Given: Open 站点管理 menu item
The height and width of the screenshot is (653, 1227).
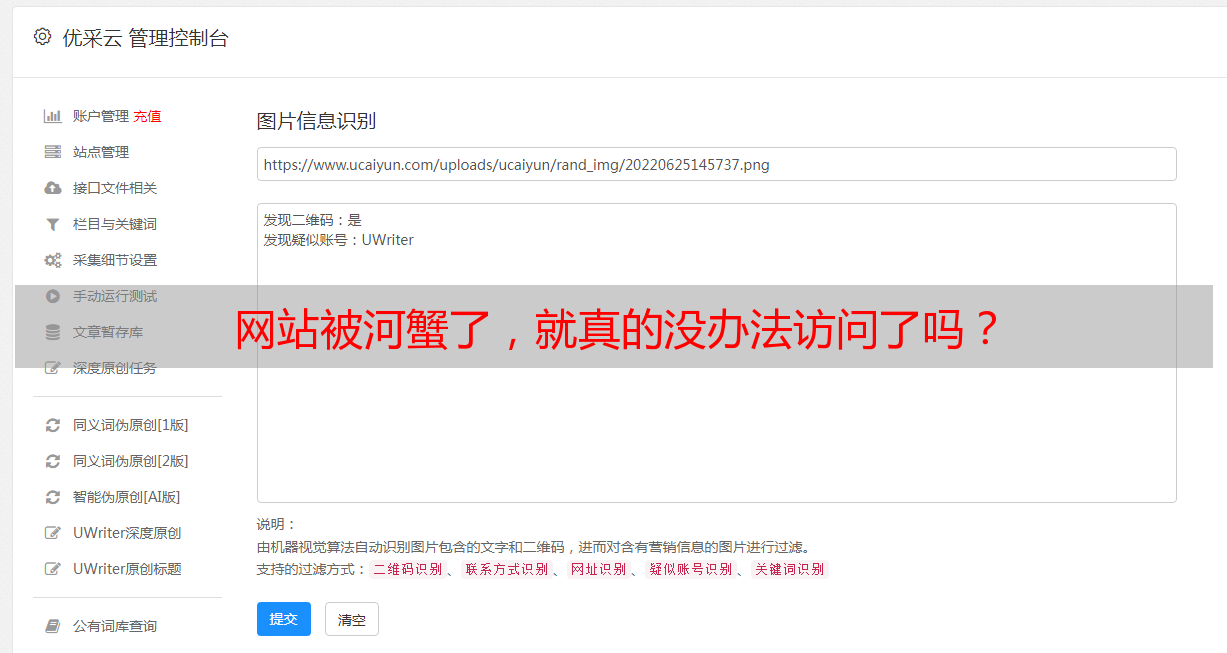Looking at the screenshot, I should click(x=101, y=152).
